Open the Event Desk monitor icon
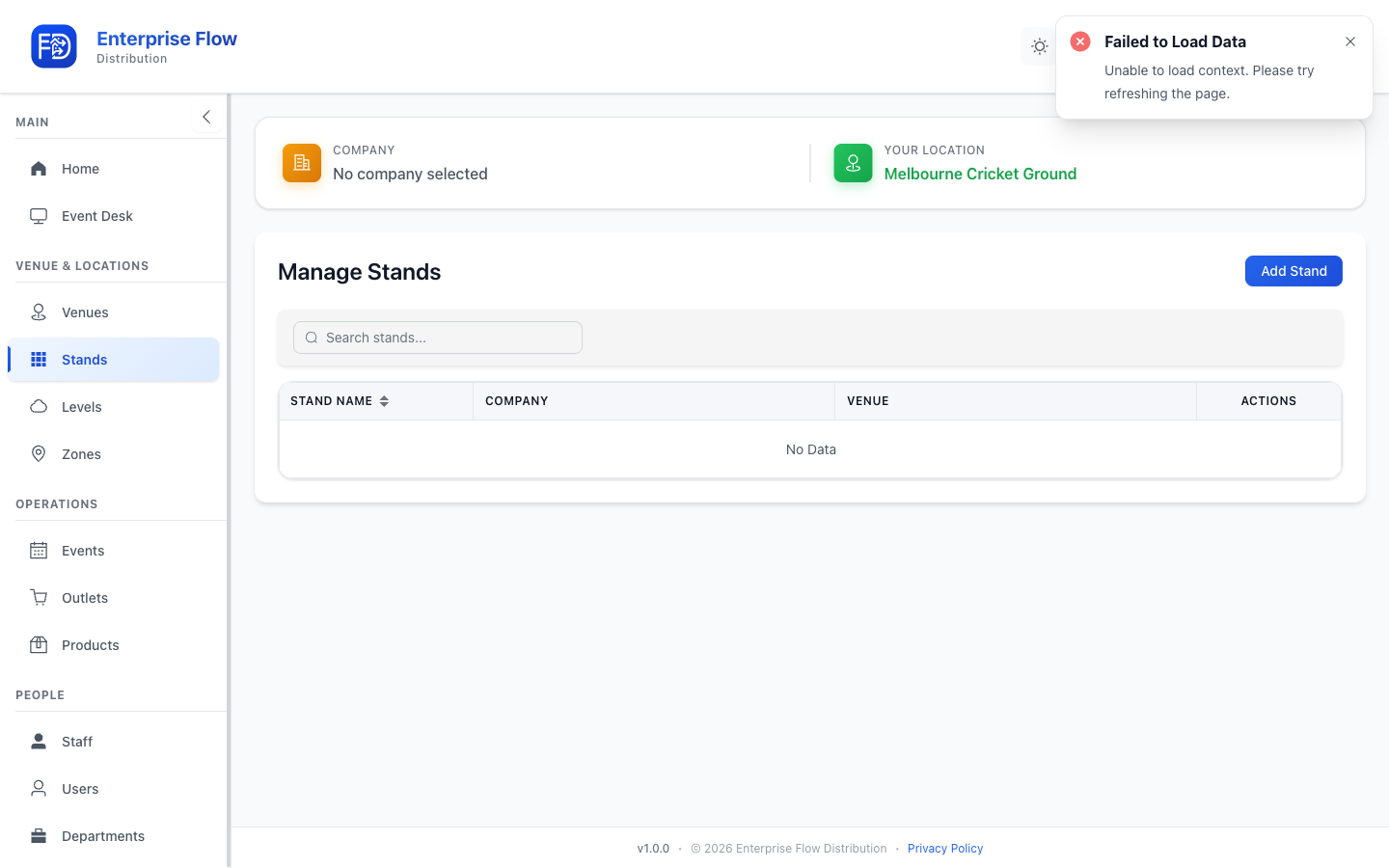1389x868 pixels. click(39, 216)
